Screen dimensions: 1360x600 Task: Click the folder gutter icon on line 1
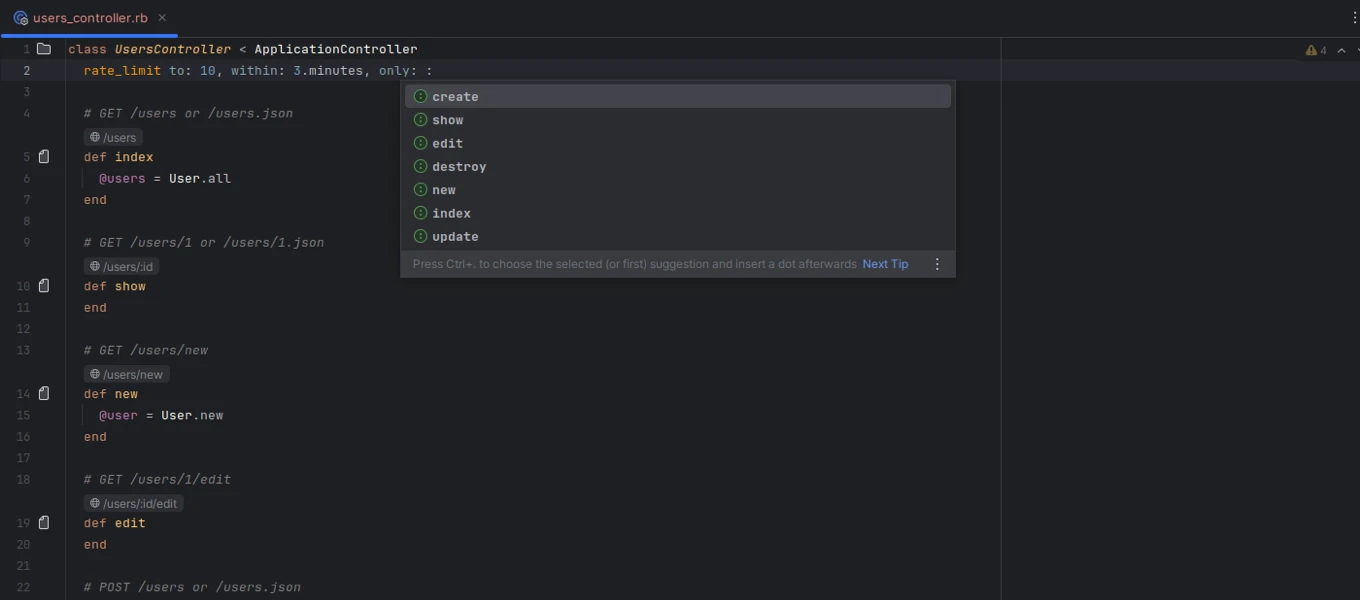point(44,49)
